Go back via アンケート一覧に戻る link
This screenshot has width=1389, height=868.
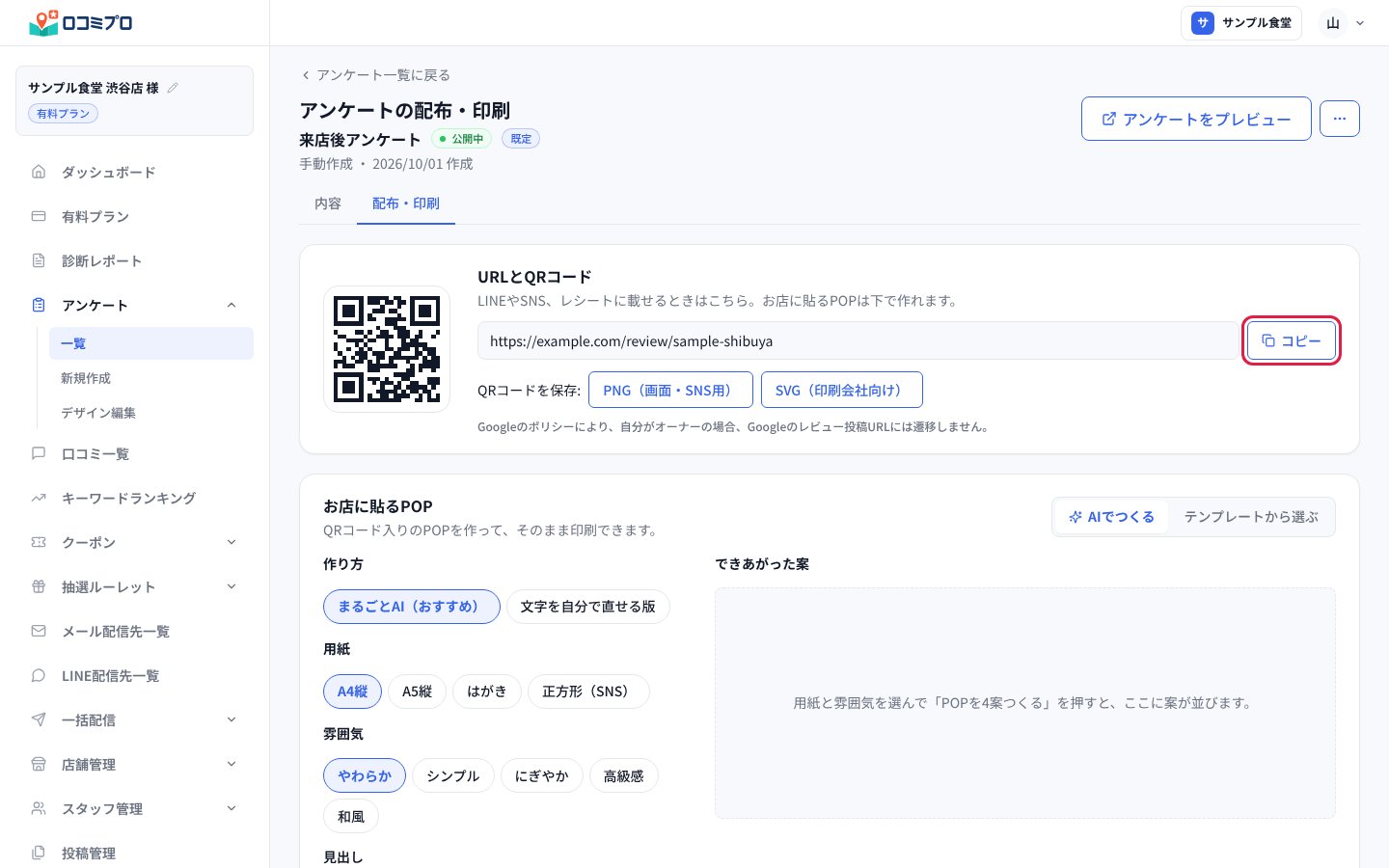[376, 75]
